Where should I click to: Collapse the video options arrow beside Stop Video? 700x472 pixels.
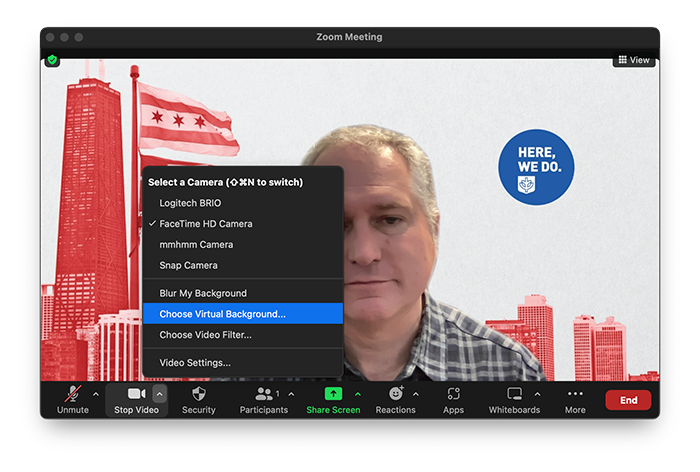click(x=160, y=394)
